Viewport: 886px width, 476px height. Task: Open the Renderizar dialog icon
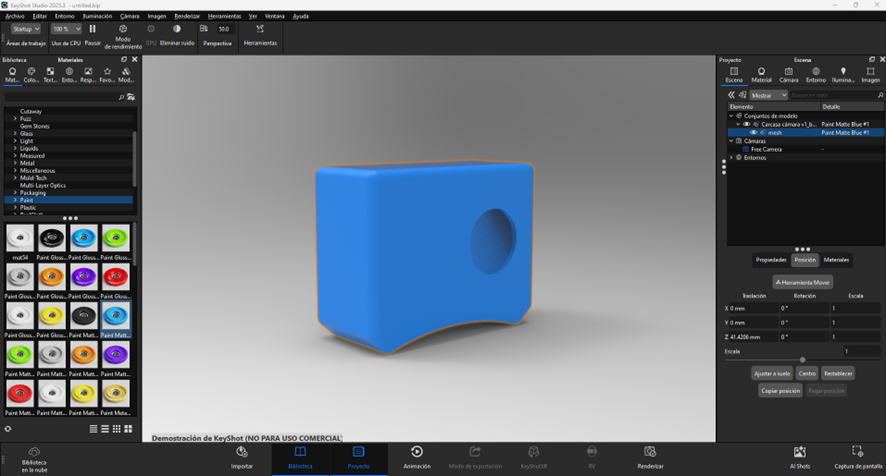[x=650, y=452]
